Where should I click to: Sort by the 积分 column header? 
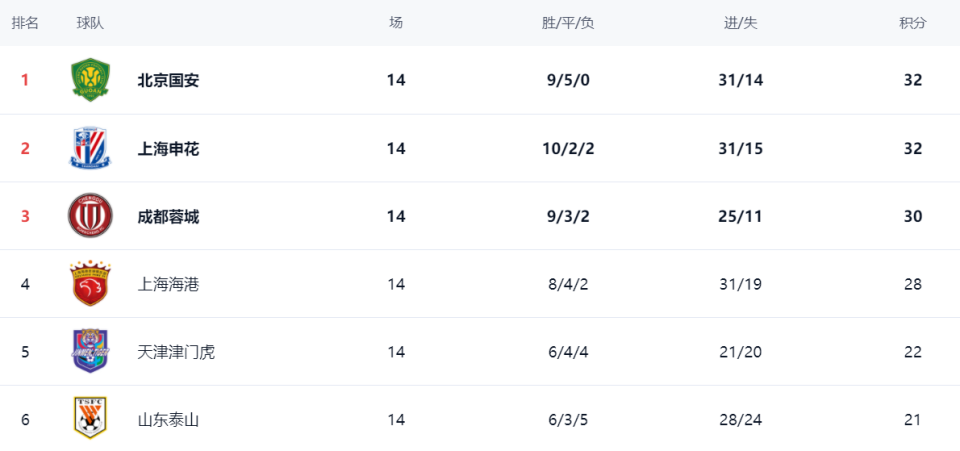coord(912,23)
